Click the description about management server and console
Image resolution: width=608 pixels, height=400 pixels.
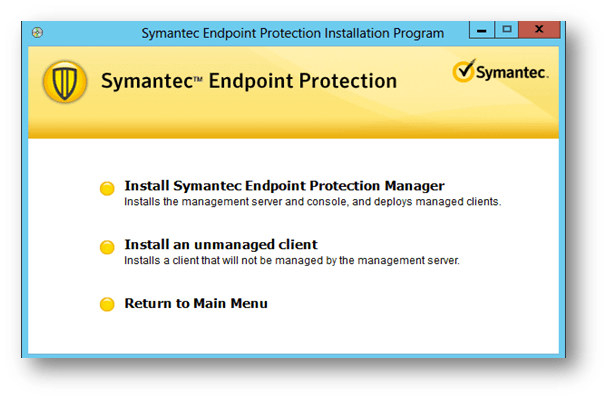point(311,201)
